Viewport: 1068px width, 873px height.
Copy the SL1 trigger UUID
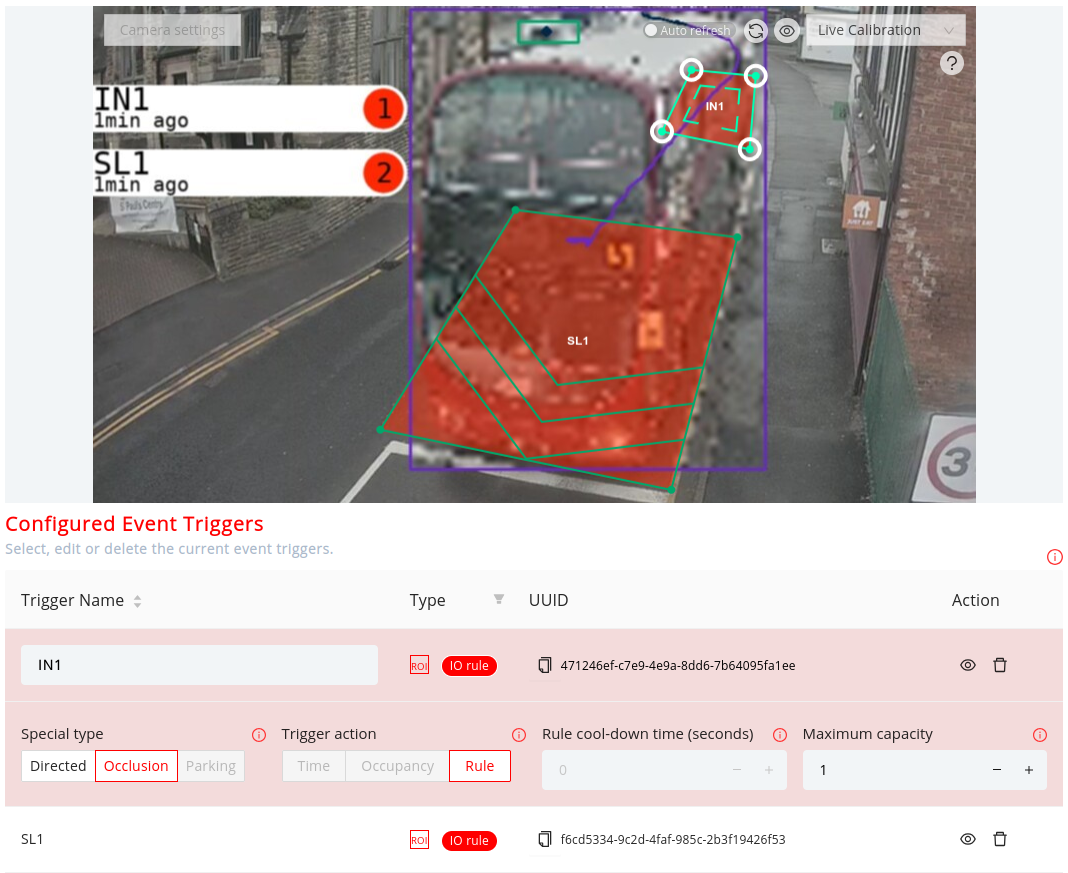[x=544, y=840]
